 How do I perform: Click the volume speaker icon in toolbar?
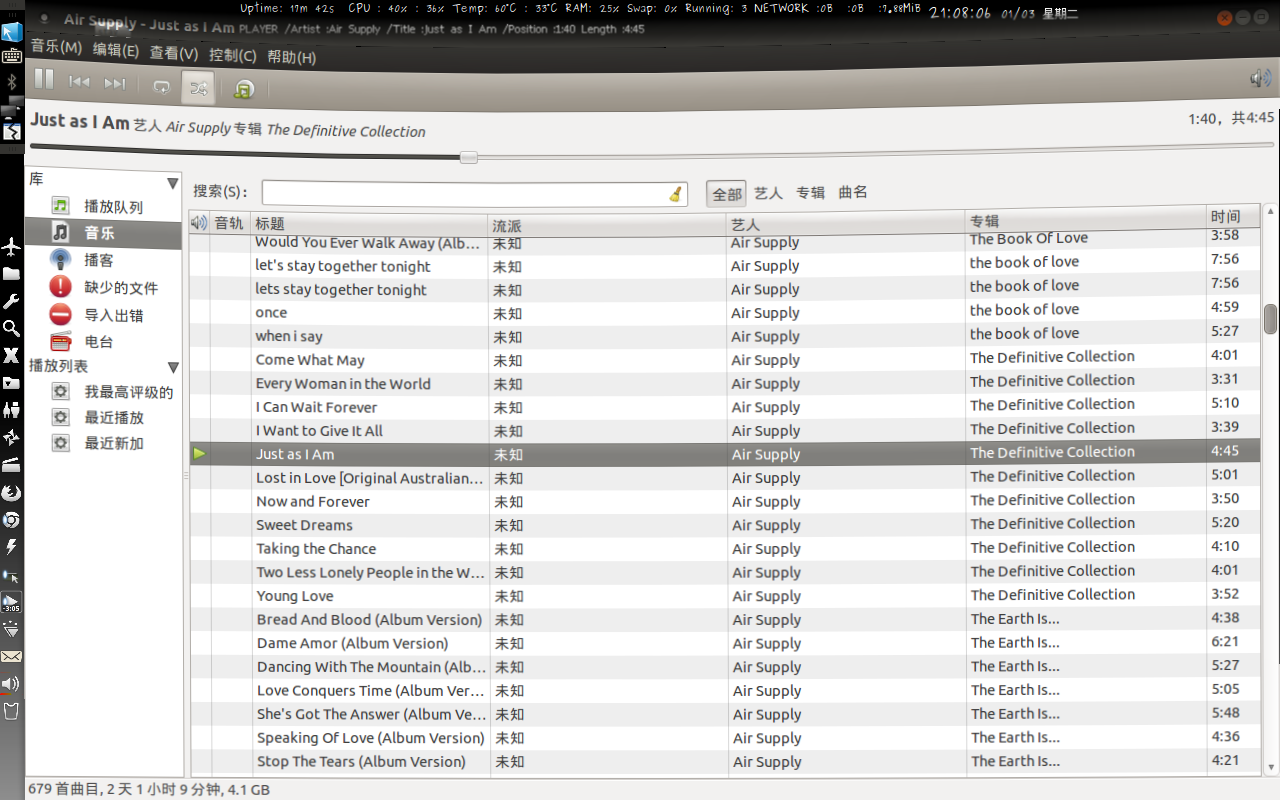pos(1260,78)
